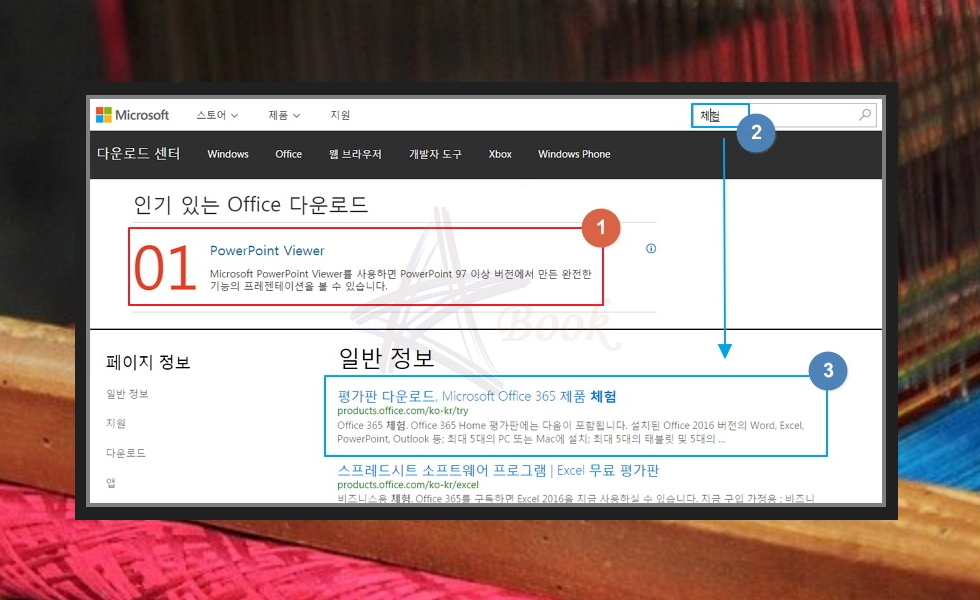The height and width of the screenshot is (600, 980).
Task: Click the info icon beside PowerPoint Viewer
Action: pos(651,249)
